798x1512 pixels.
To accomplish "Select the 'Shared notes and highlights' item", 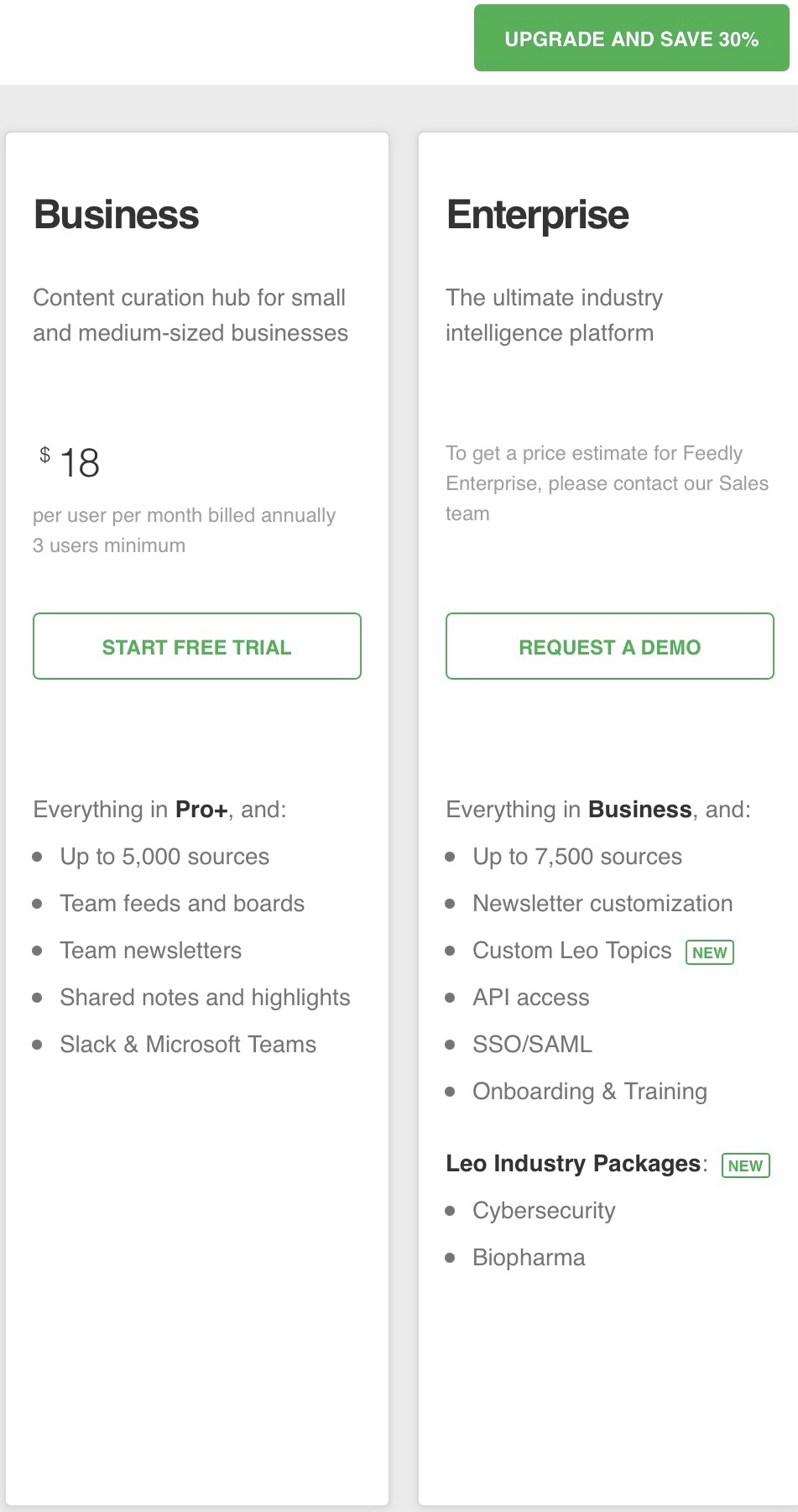I will point(205,998).
